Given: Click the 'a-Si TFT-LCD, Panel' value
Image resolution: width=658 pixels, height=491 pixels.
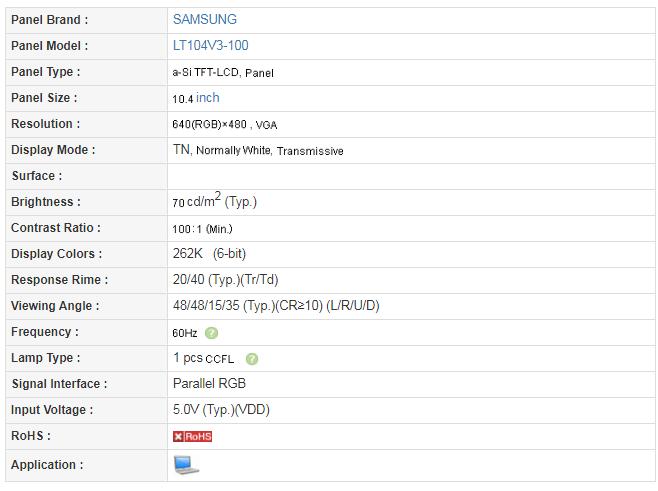Looking at the screenshot, I should pos(223,73).
